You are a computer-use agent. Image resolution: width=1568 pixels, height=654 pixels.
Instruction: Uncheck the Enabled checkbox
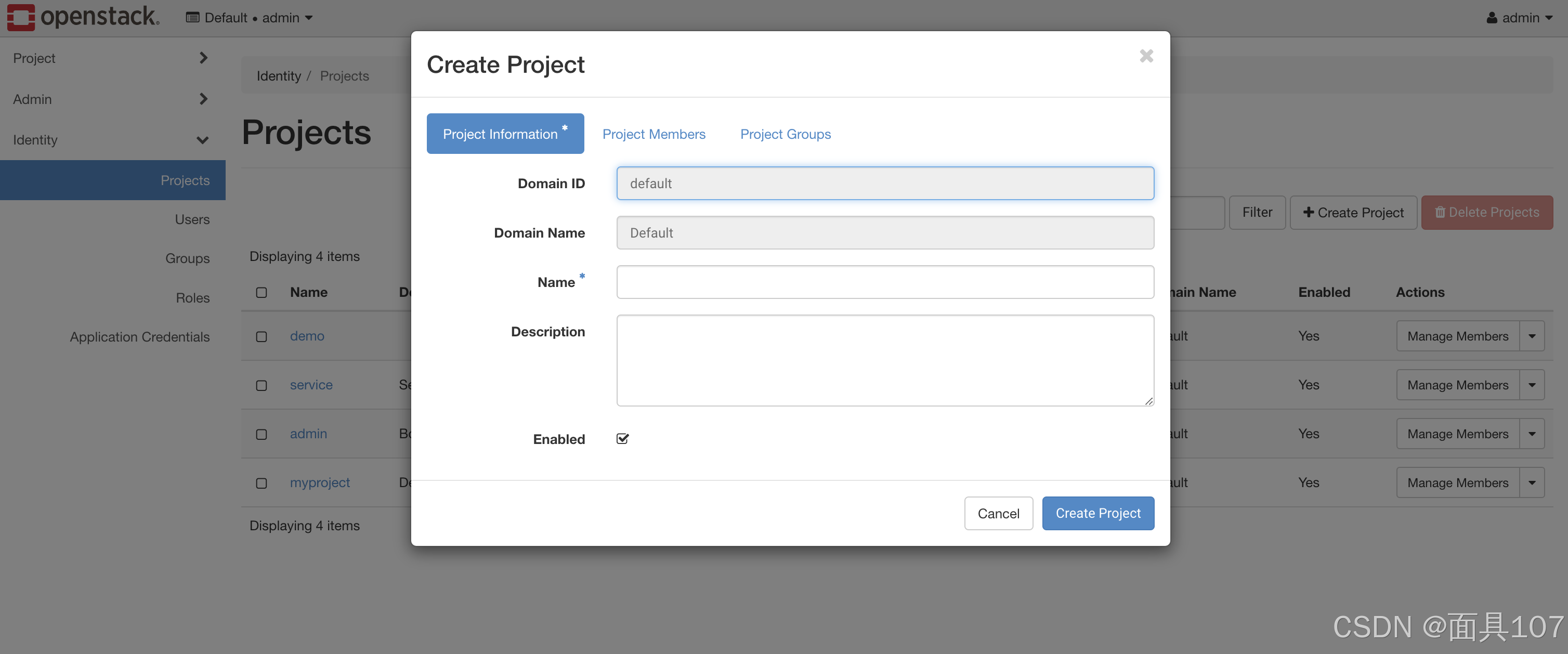click(622, 438)
